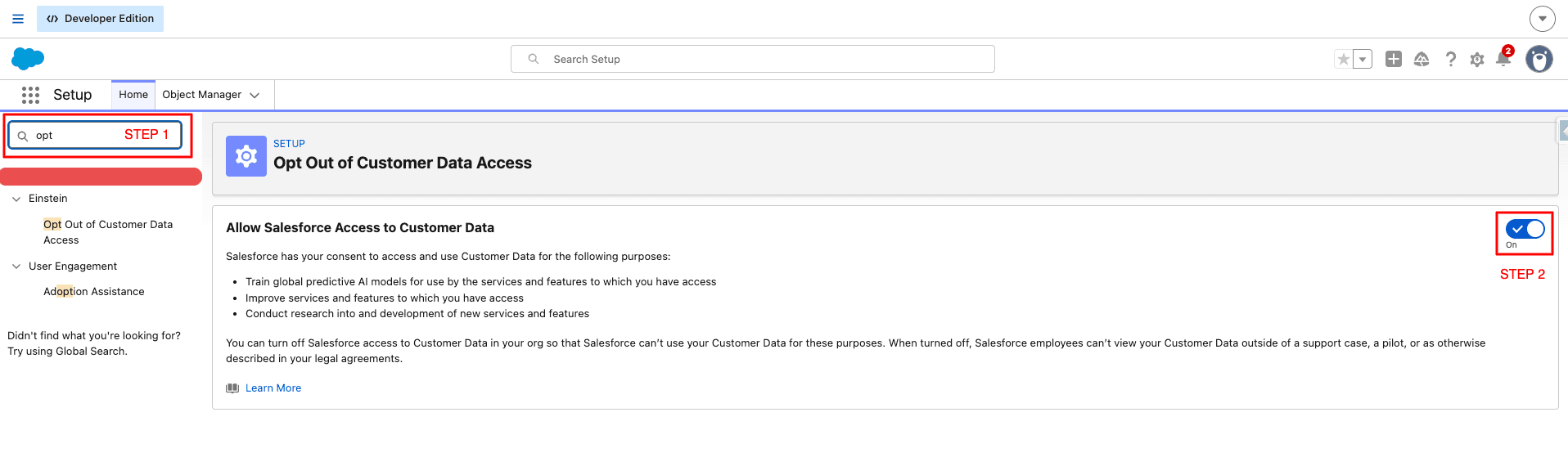The width and height of the screenshot is (1568, 457).
Task: Click the Salesforce cloud logo
Action: point(28,59)
